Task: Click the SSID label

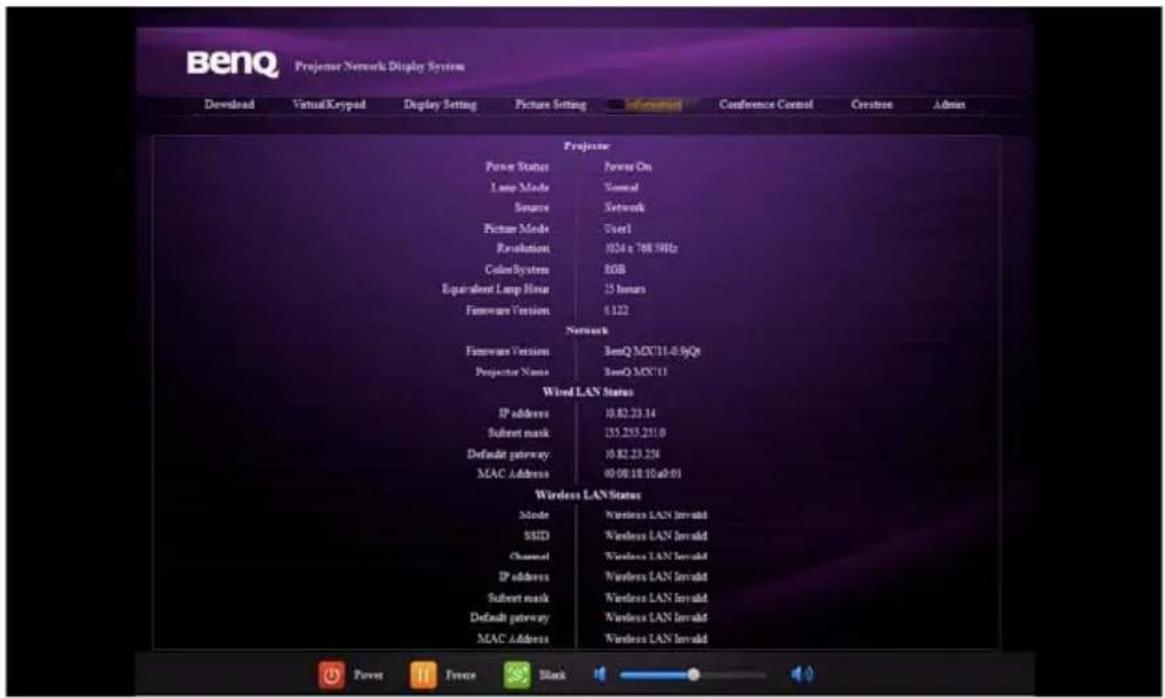Action: click(x=536, y=535)
